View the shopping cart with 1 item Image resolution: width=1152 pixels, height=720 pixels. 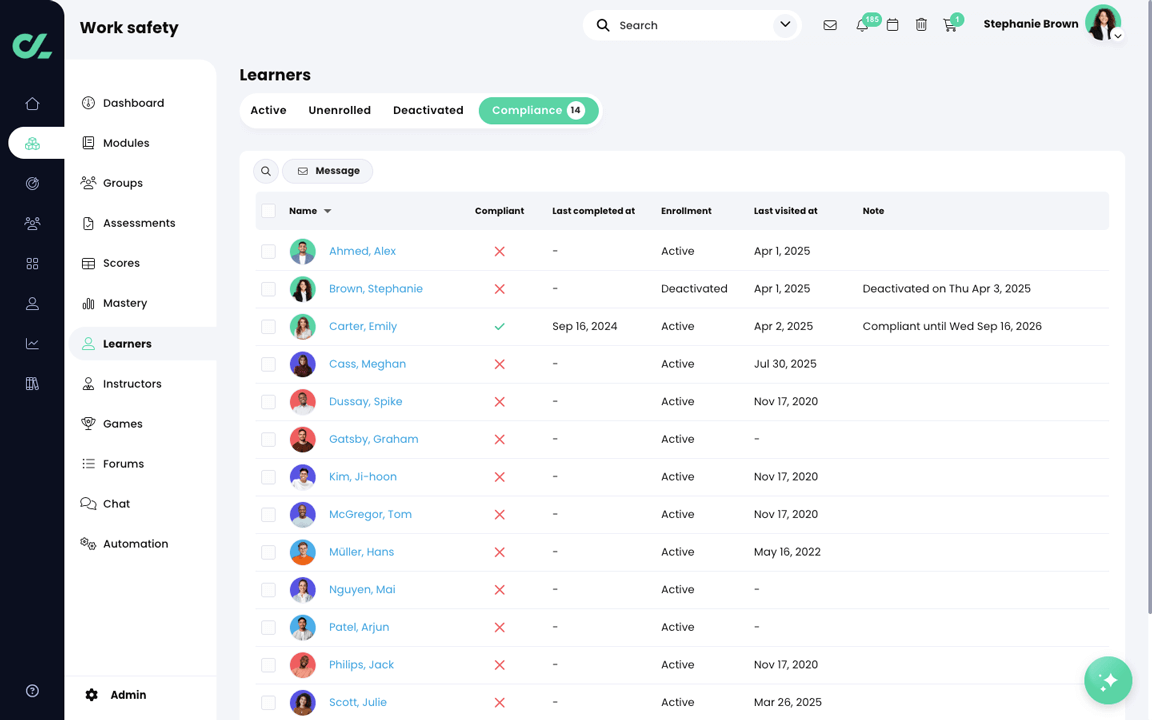coord(950,25)
